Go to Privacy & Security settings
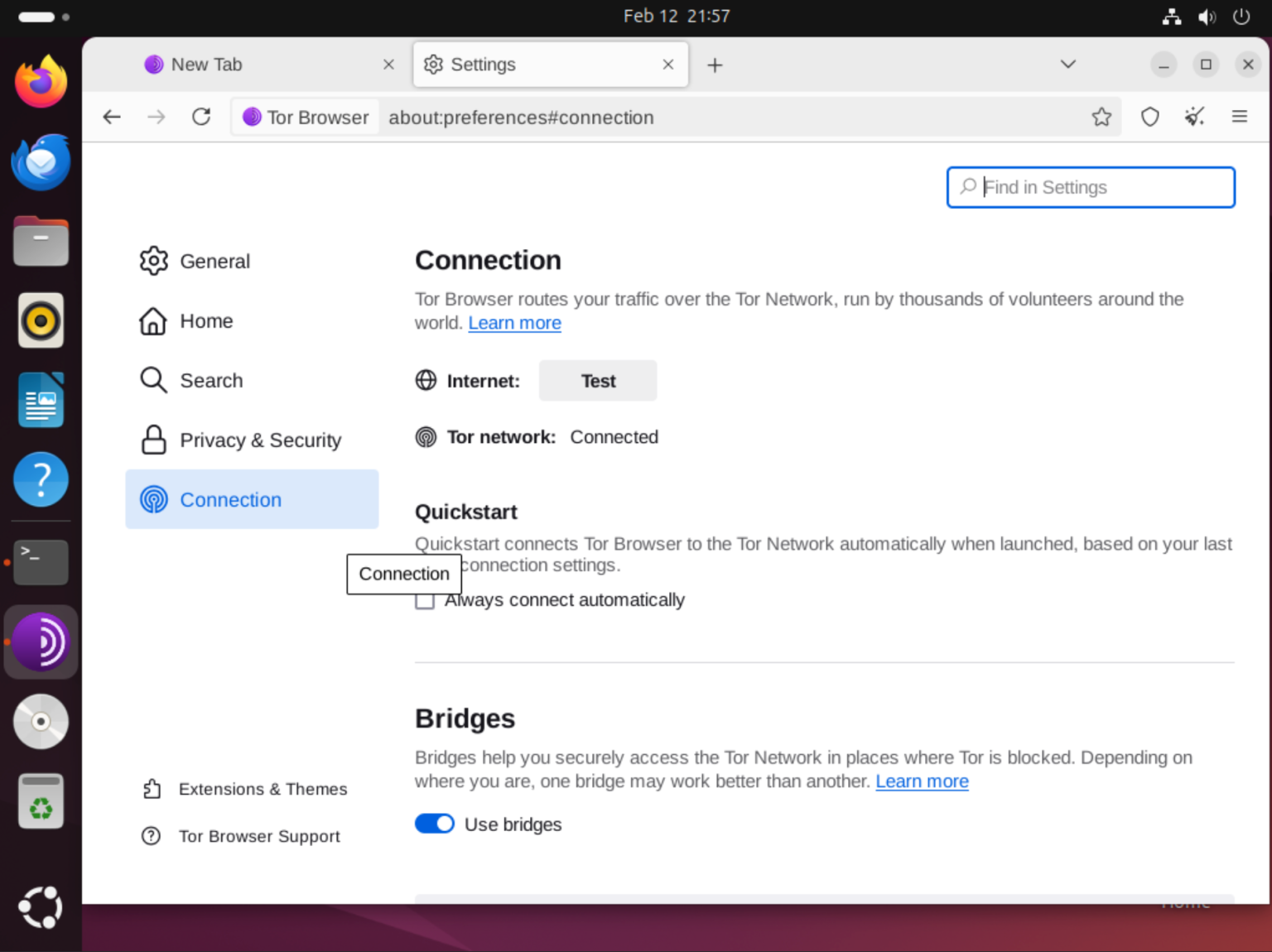This screenshot has height=952, width=1272. coord(260,440)
